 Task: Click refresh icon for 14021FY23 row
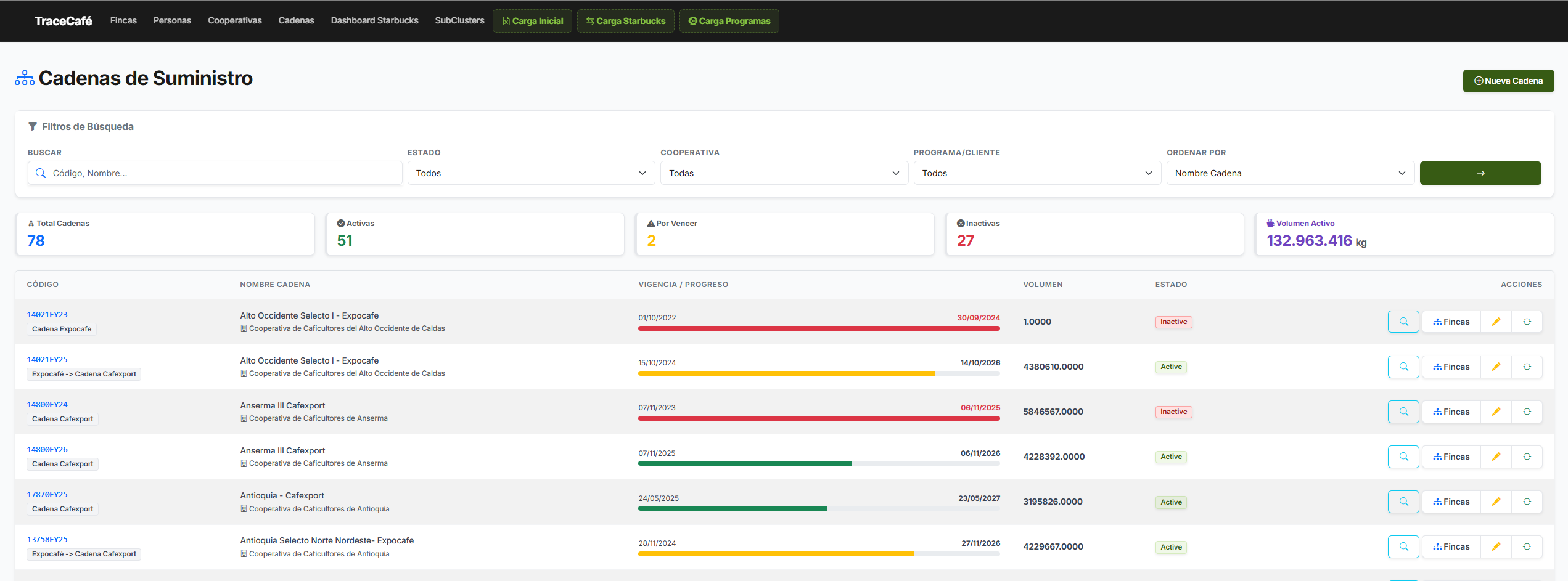(1527, 322)
